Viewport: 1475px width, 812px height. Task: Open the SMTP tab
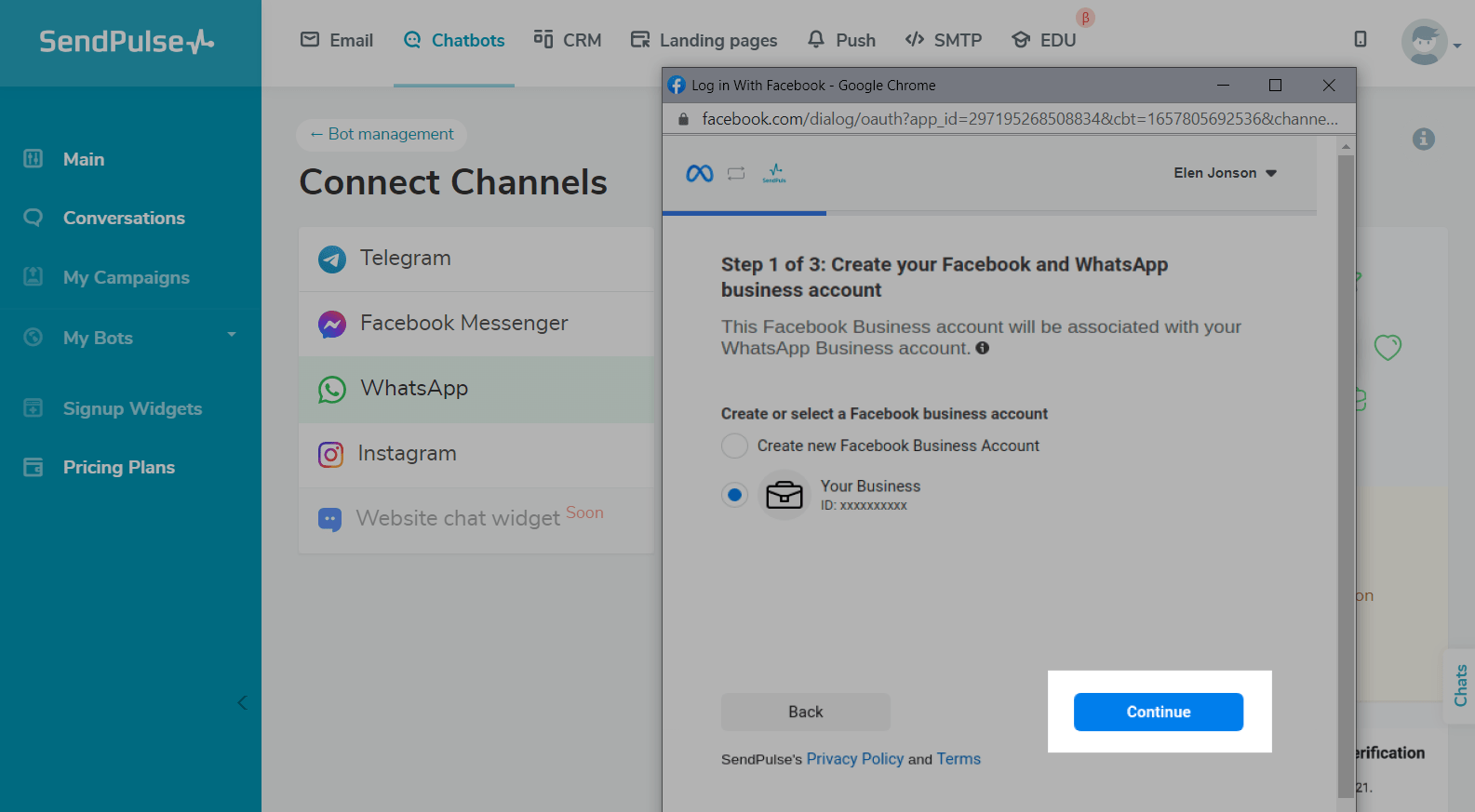point(944,40)
